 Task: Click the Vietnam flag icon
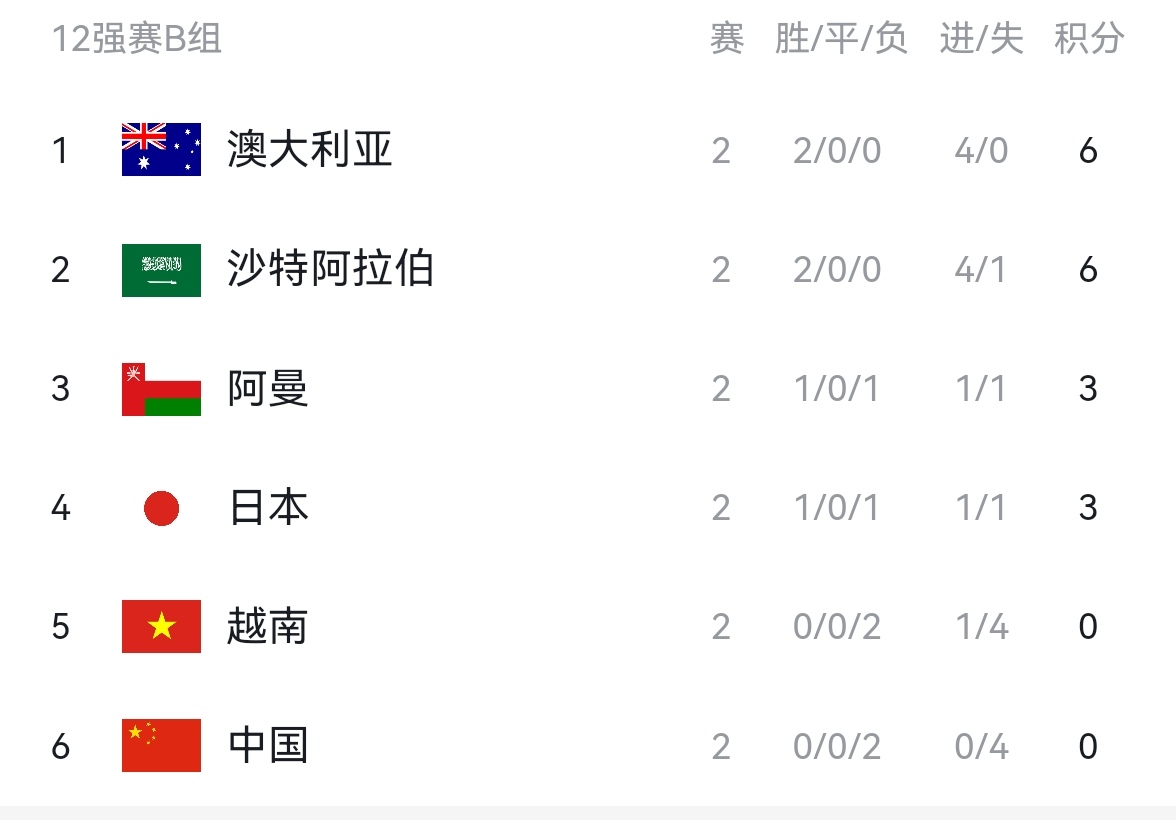161,627
